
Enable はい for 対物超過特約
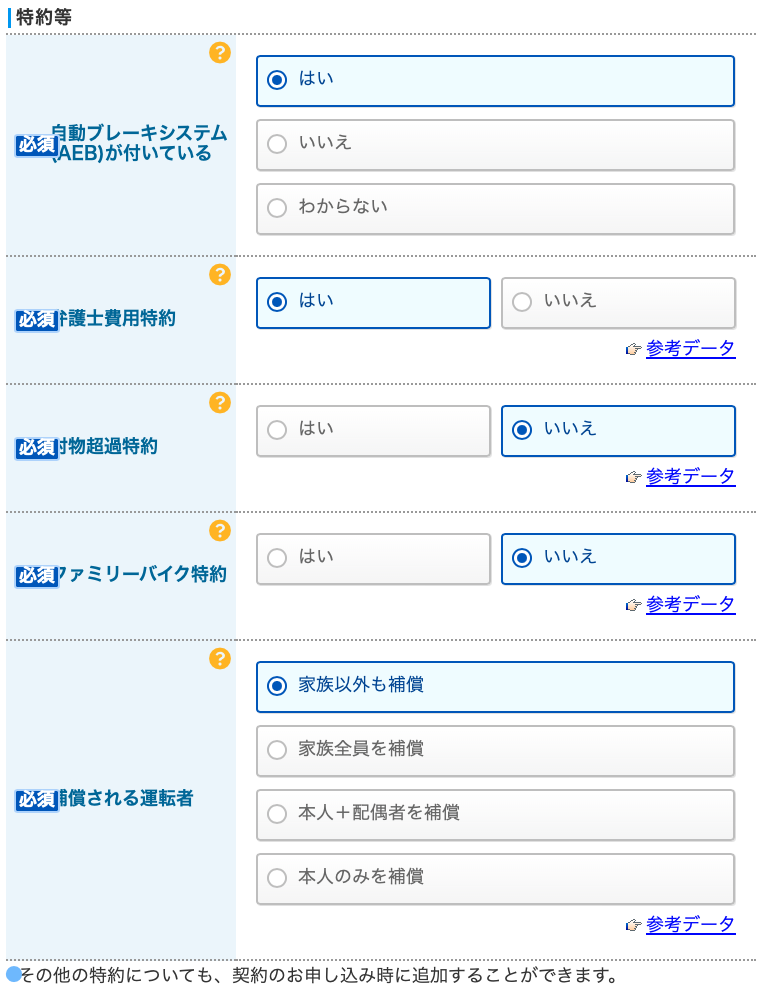coord(373,431)
